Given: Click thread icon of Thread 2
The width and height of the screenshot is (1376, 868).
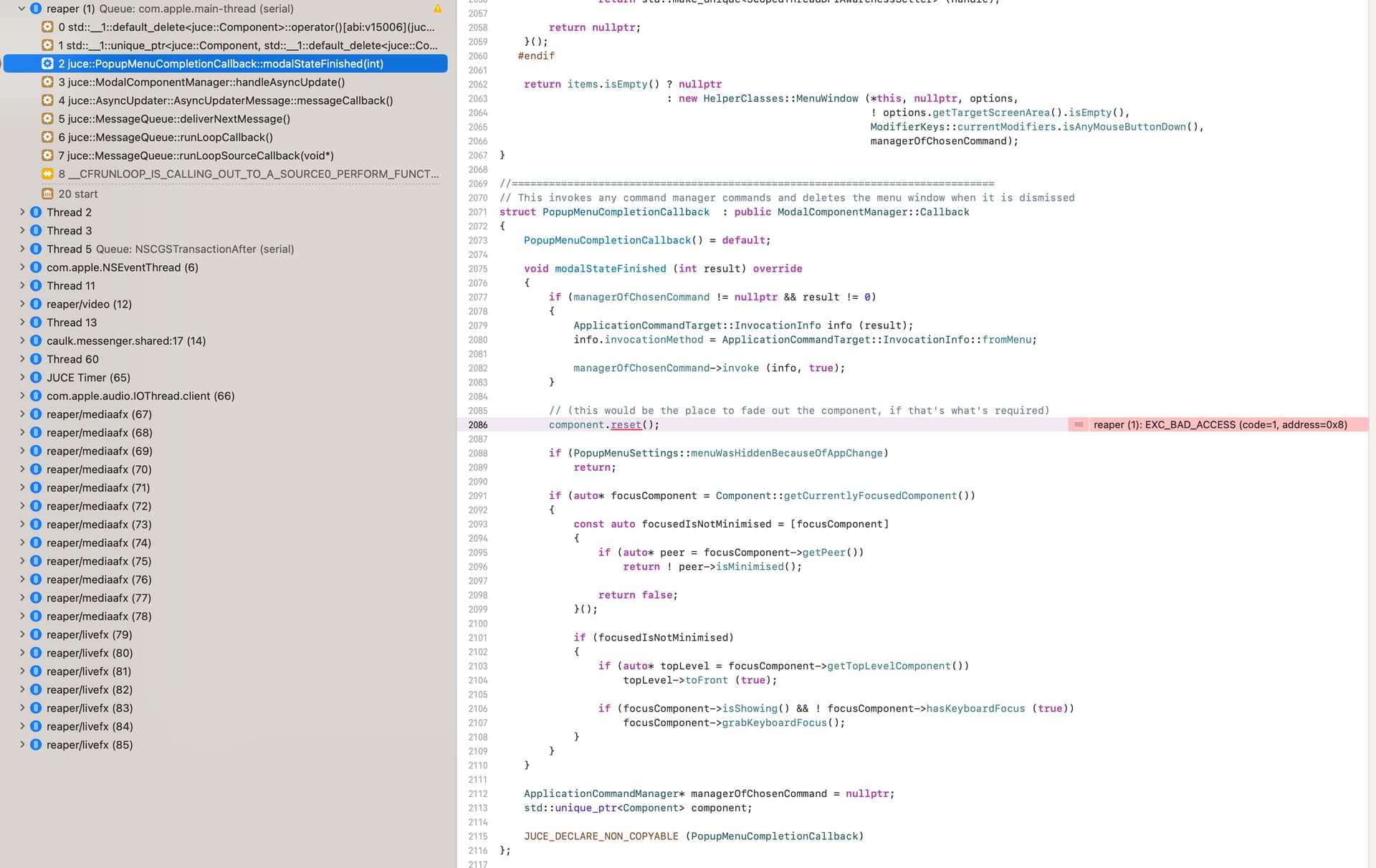Looking at the screenshot, I should tap(36, 212).
